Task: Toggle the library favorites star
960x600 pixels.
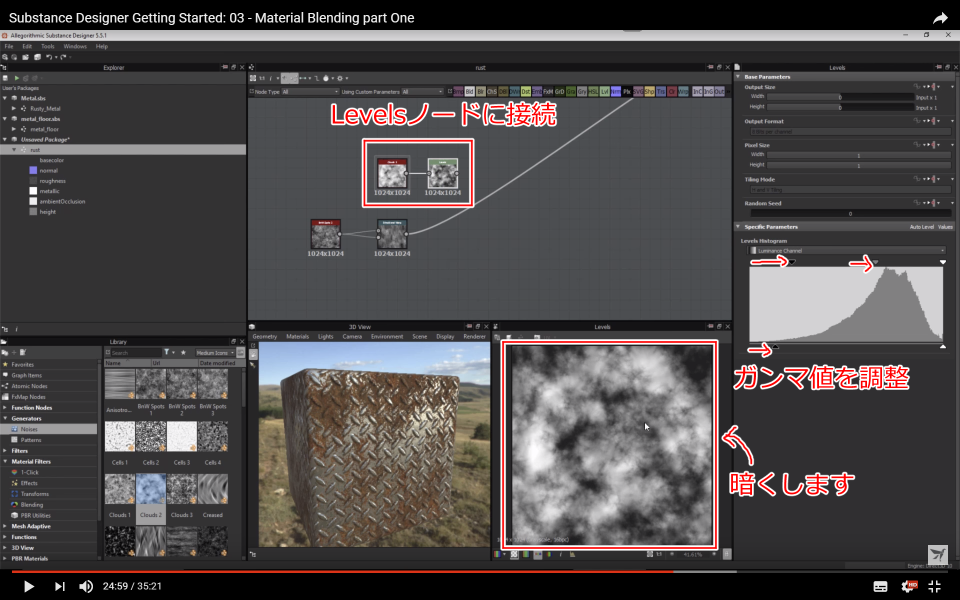Action: [x=183, y=353]
